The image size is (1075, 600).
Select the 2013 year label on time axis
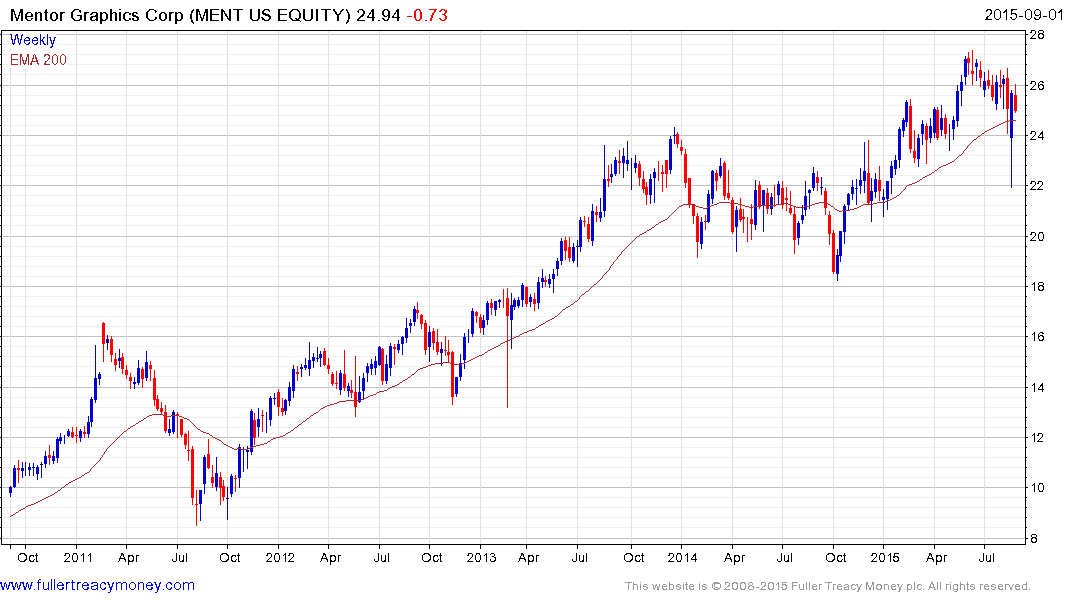tap(481, 557)
